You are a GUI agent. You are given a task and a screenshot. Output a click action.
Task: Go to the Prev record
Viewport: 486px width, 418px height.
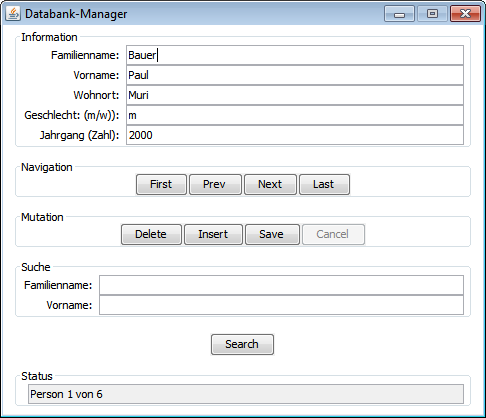tap(215, 184)
